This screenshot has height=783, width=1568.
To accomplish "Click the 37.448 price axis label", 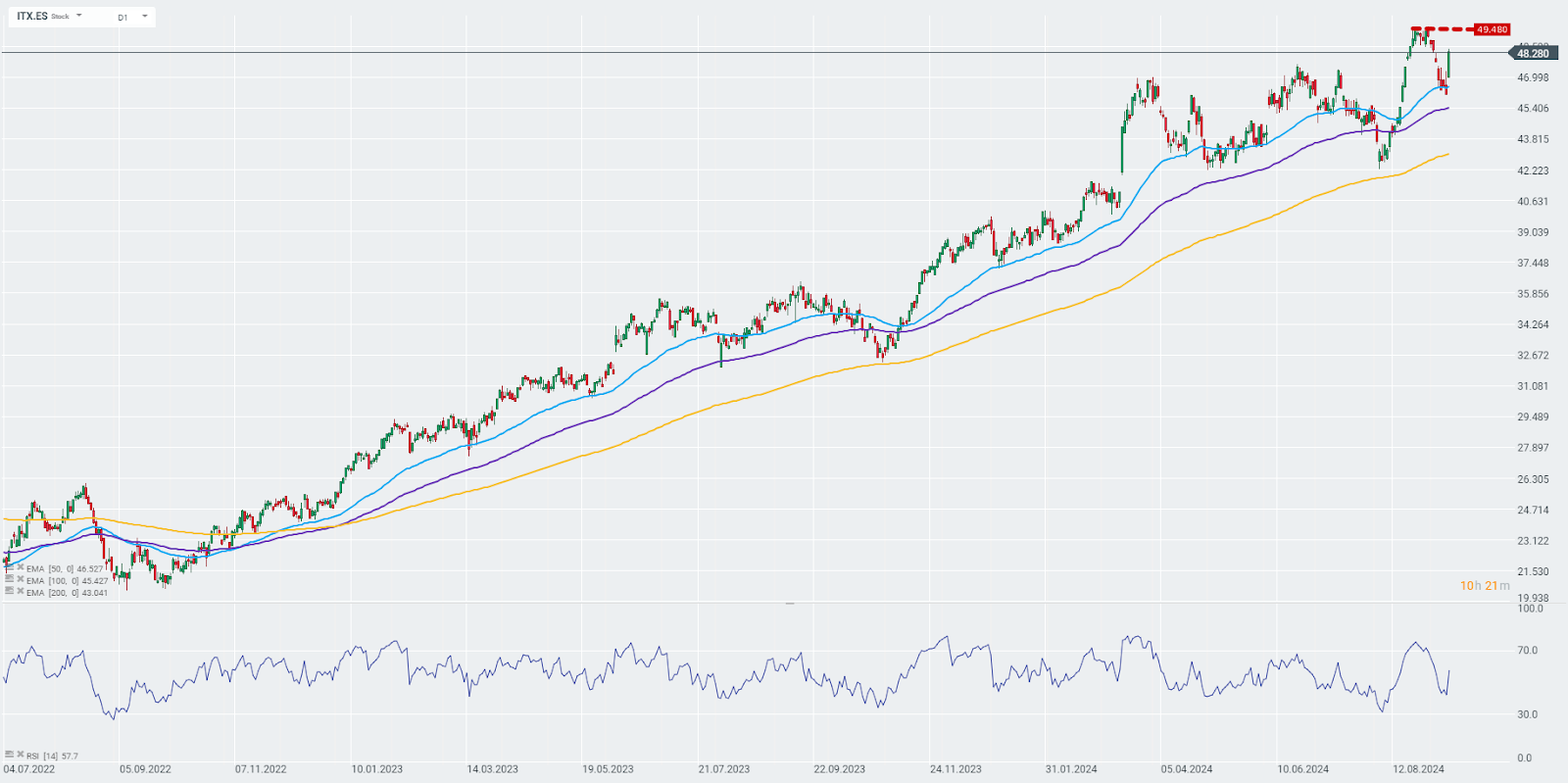I will pyautogui.click(x=1533, y=263).
